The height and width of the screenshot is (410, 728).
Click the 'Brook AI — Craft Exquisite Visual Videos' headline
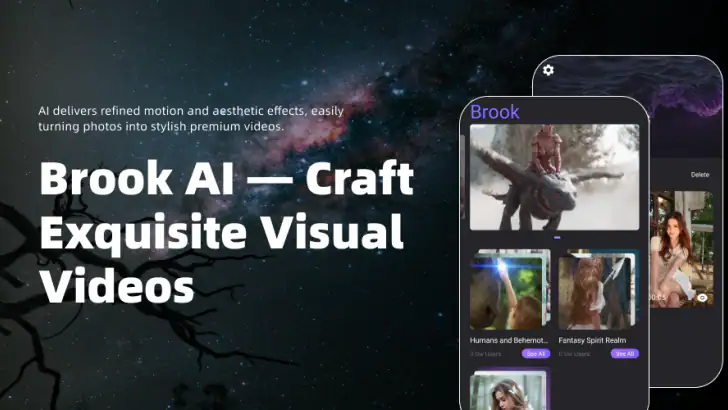pos(227,231)
